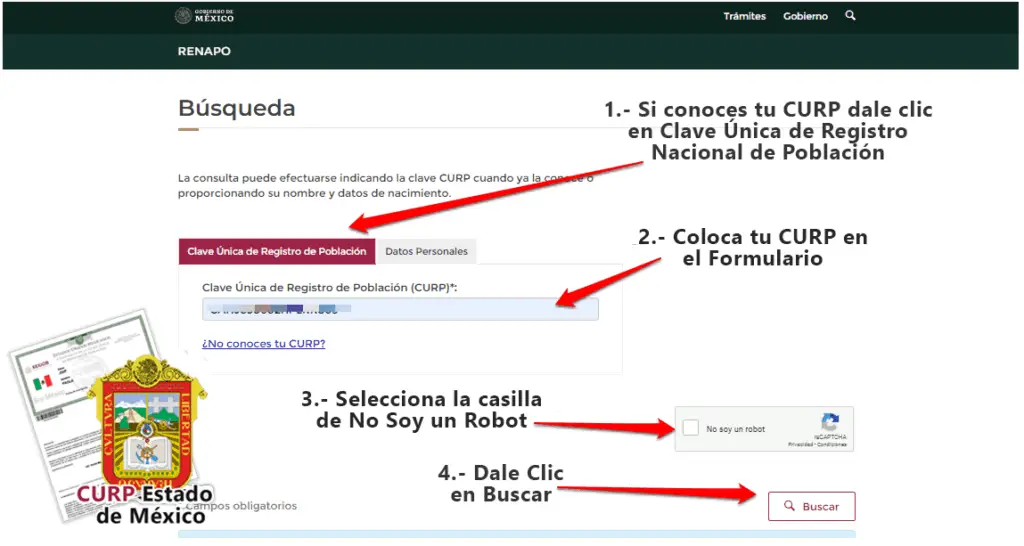This screenshot has width=1024, height=546.
Task: Click the magnifier icon inside Buscar button
Action: (790, 507)
